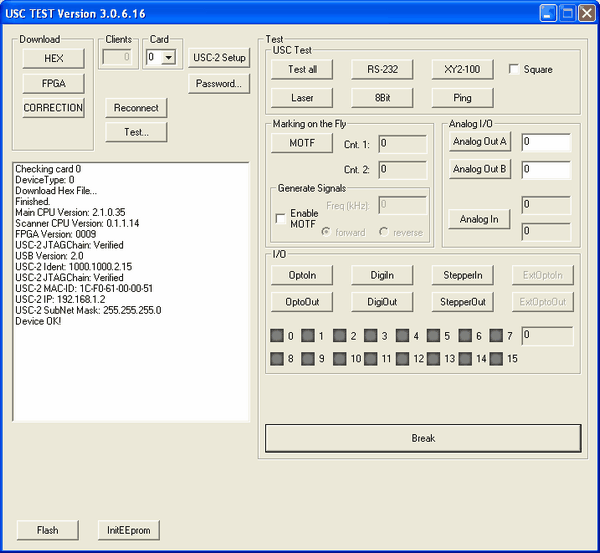Toggle I/O bit 10 indicator

click(339, 359)
